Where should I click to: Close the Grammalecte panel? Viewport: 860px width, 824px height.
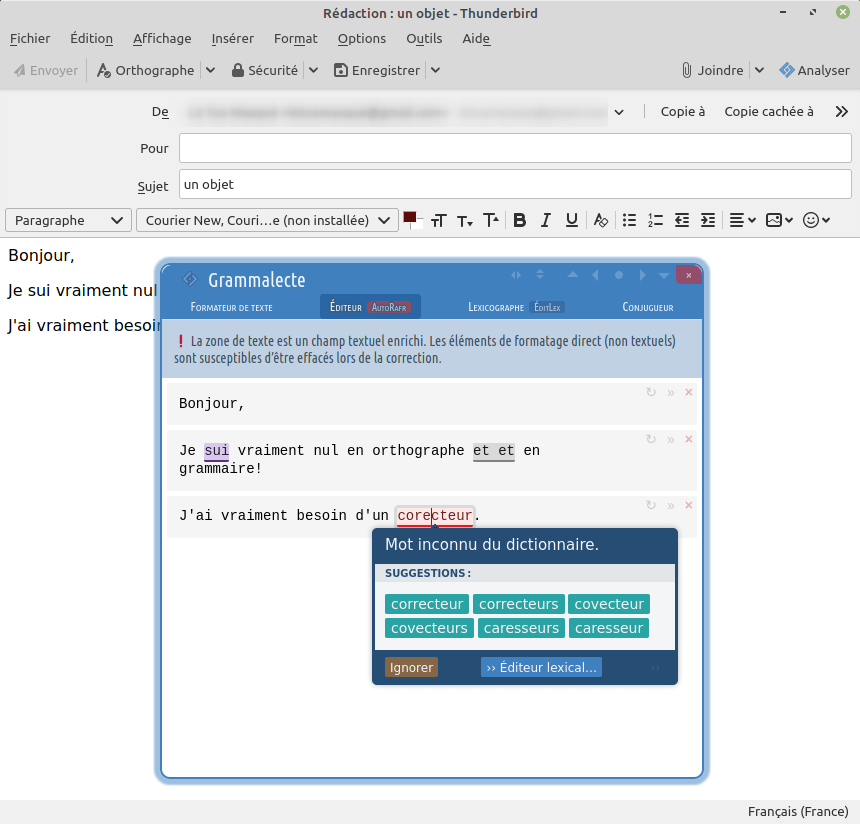[x=689, y=275]
